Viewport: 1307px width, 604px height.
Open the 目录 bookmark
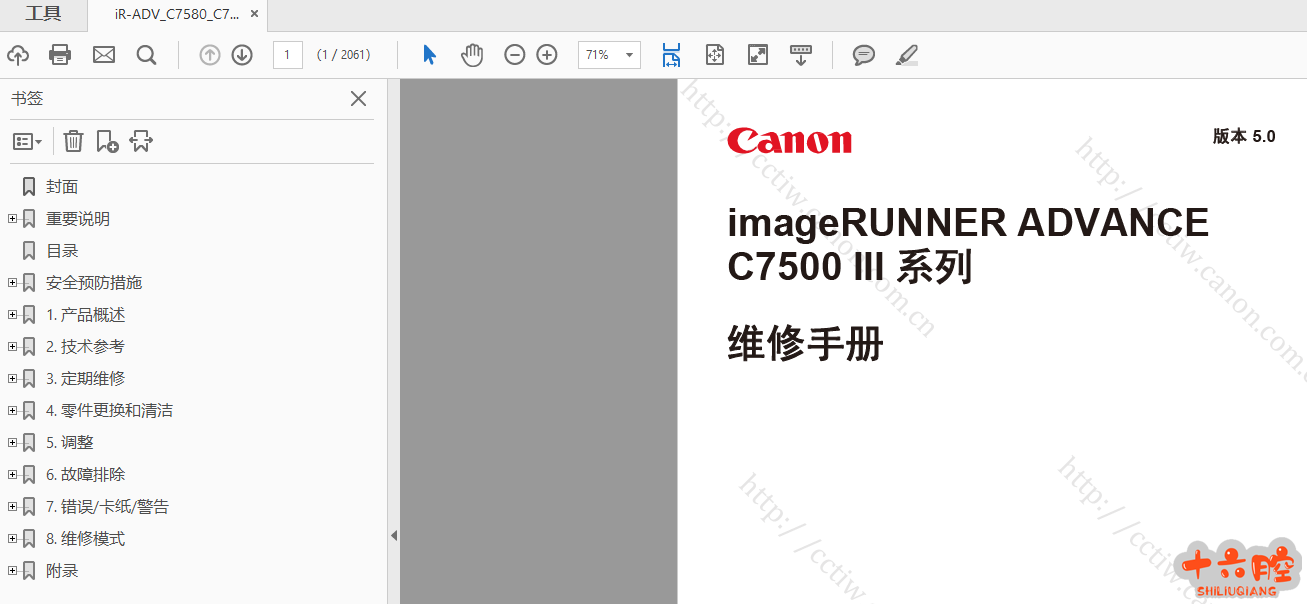(x=62, y=251)
